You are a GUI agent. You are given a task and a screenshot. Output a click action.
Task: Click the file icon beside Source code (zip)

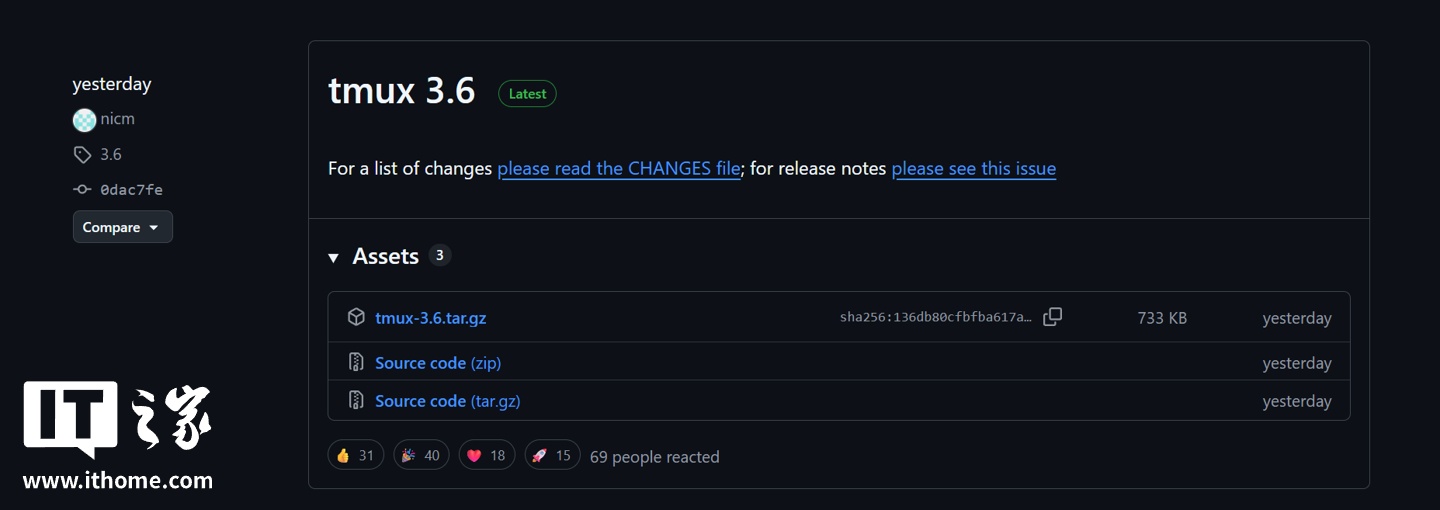(356, 362)
